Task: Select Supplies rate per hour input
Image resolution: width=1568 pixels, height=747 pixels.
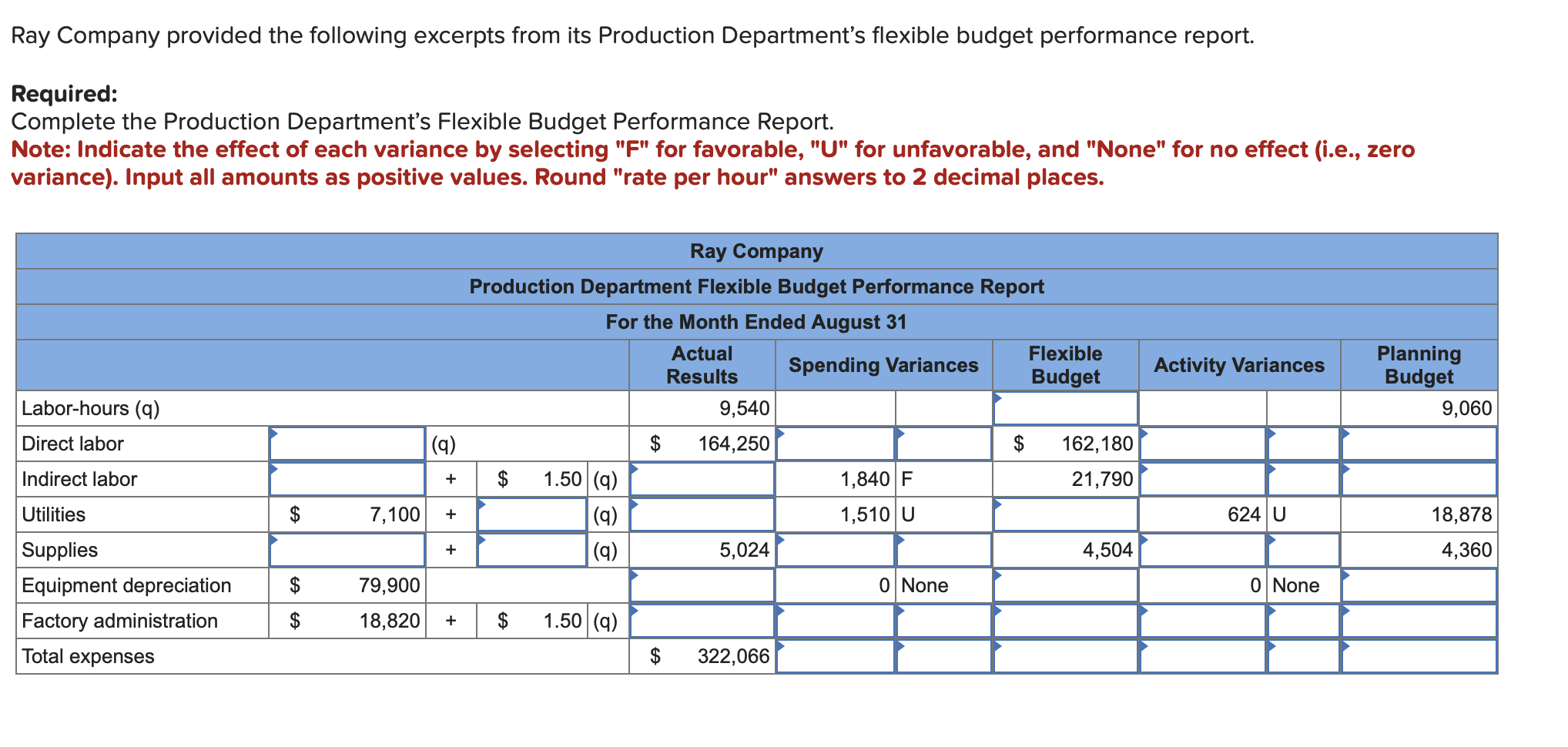Action: (x=532, y=550)
